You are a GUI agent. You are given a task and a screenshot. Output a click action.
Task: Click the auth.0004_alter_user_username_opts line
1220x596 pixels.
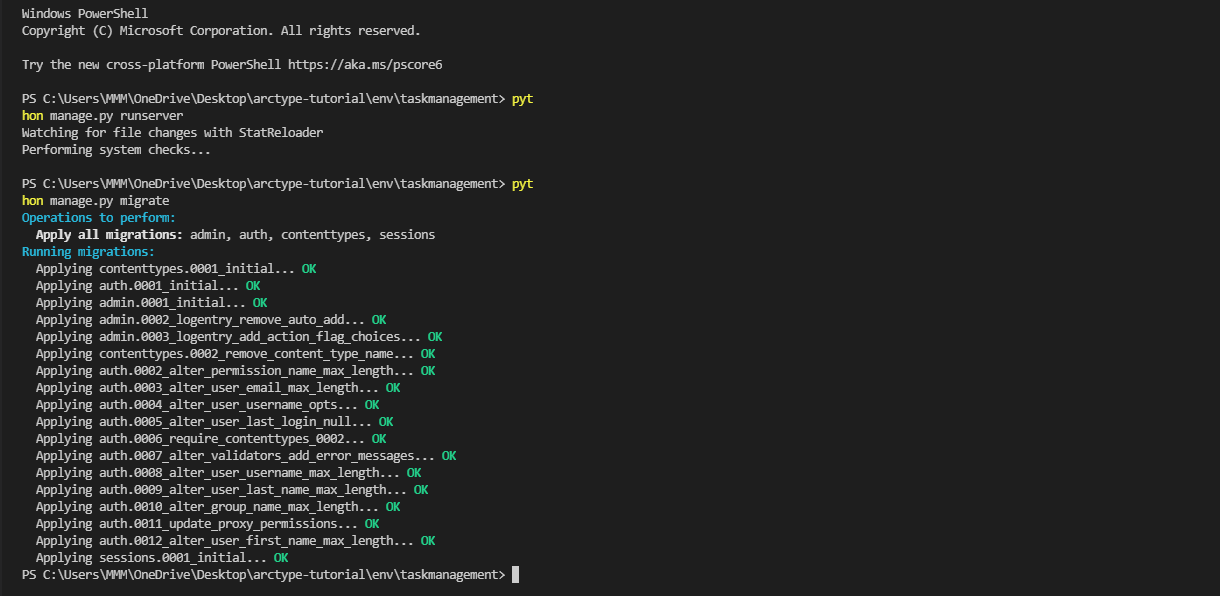207,404
